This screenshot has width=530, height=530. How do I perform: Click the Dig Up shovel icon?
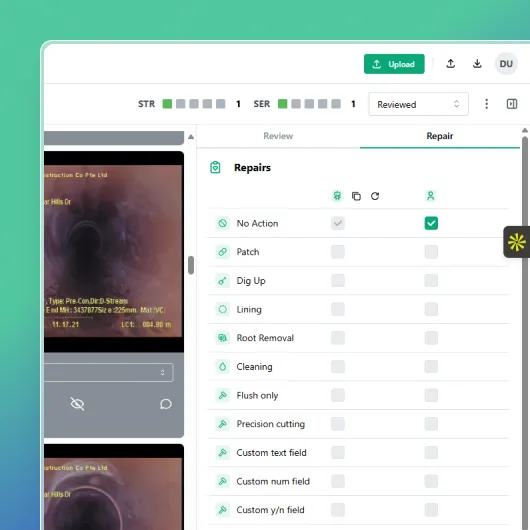pos(222,281)
